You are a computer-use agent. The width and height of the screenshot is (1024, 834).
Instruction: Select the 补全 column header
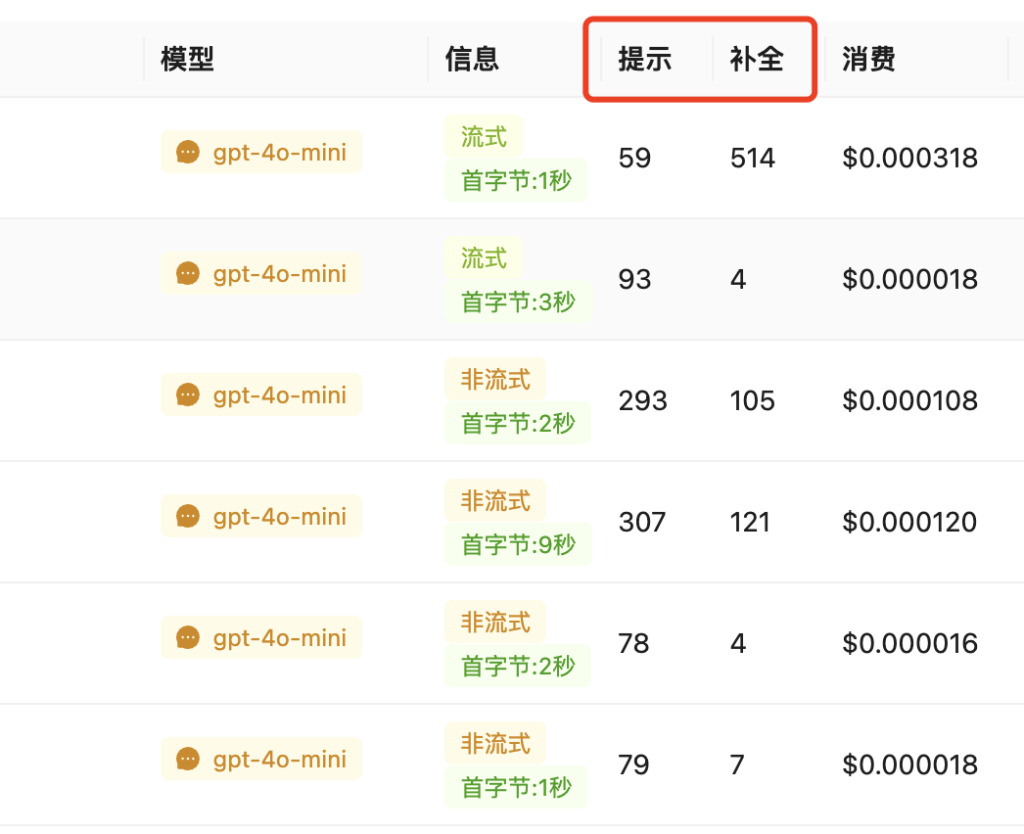tap(756, 59)
